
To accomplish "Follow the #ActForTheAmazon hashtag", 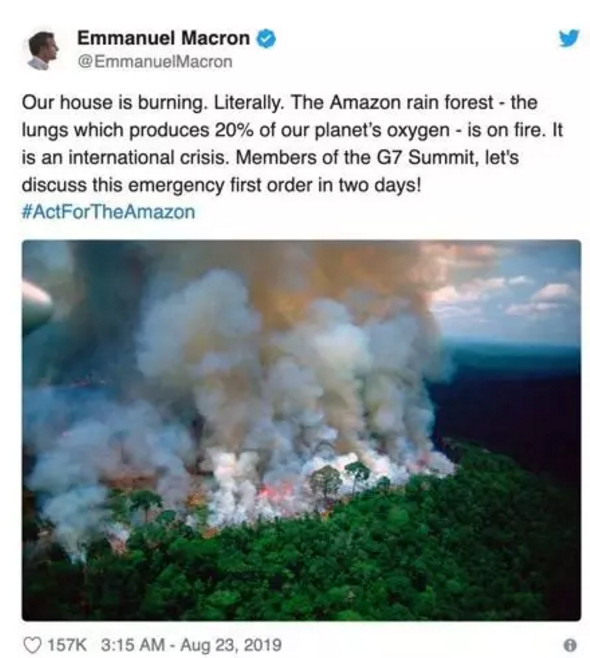I will [x=108, y=212].
